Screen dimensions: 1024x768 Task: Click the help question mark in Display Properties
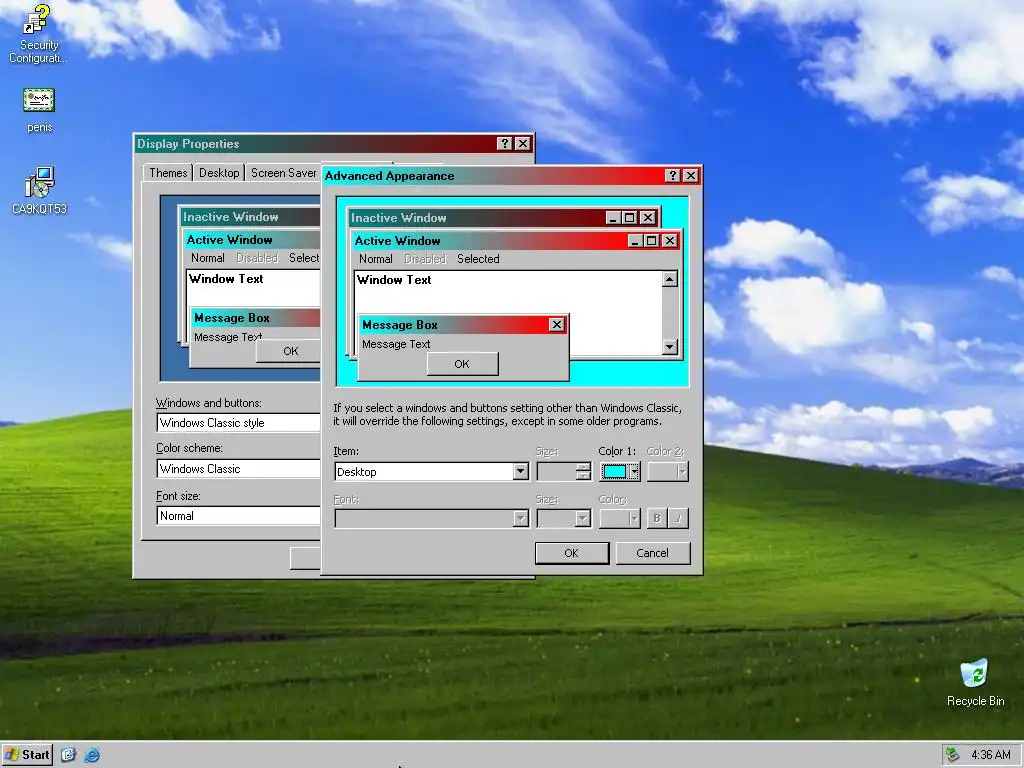point(504,144)
